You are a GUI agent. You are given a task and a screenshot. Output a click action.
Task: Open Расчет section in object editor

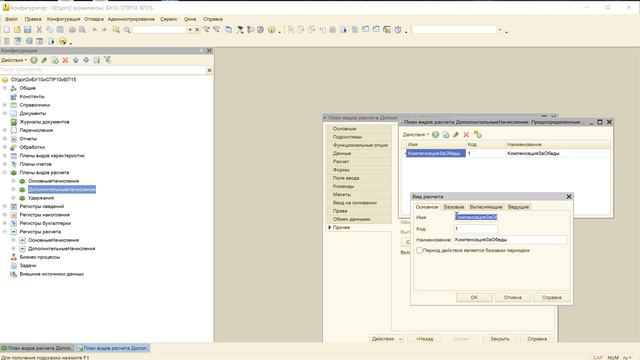(341, 162)
